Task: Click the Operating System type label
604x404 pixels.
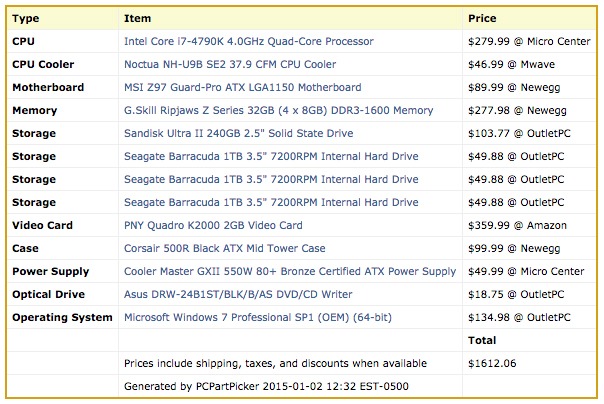Action: [60, 317]
